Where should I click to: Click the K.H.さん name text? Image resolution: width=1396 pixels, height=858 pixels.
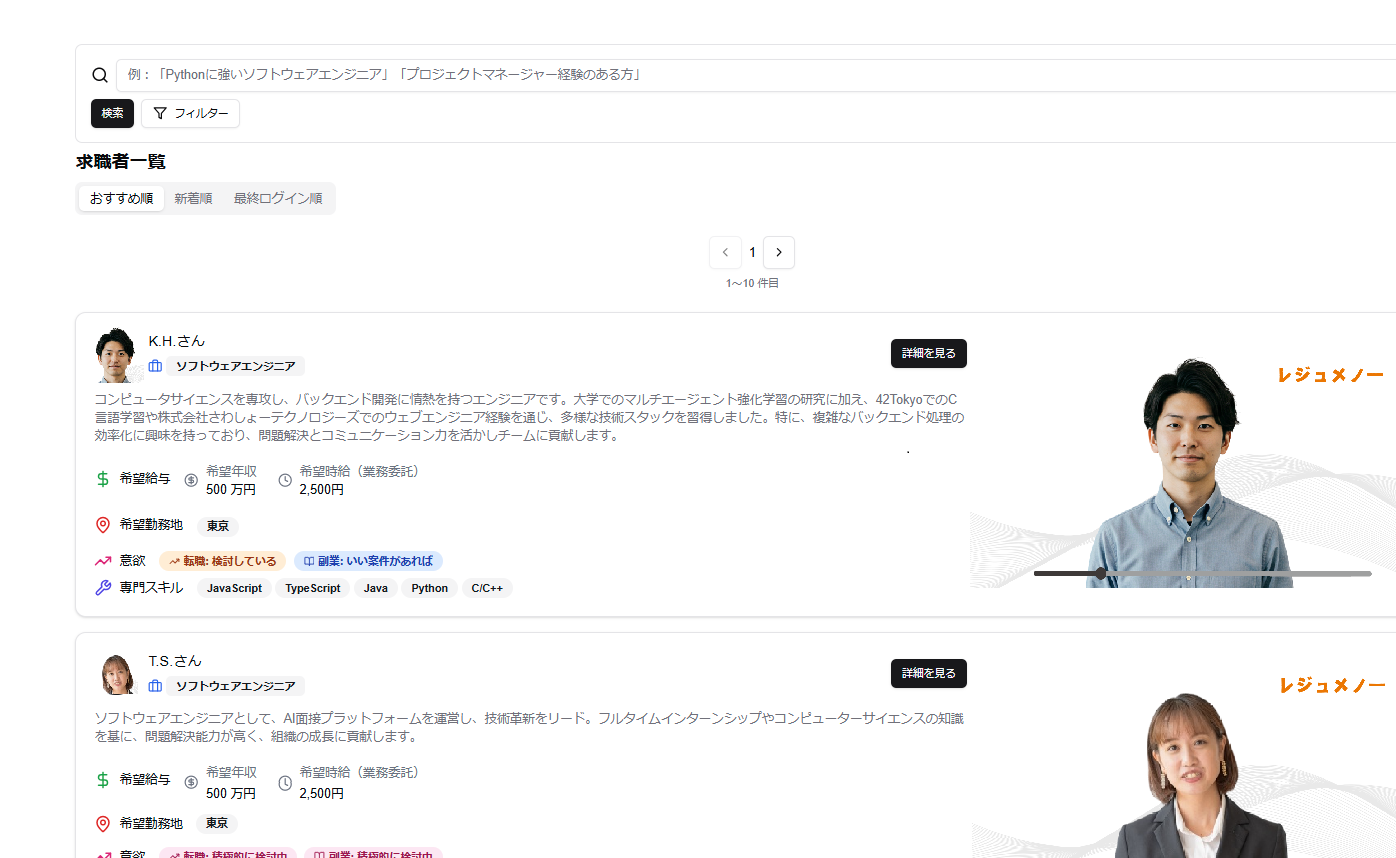click(177, 341)
